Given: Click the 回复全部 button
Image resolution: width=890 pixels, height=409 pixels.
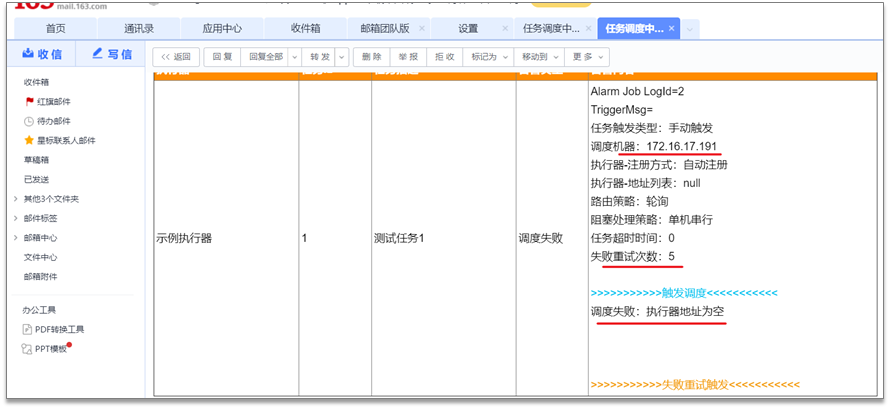Looking at the screenshot, I should (266, 57).
